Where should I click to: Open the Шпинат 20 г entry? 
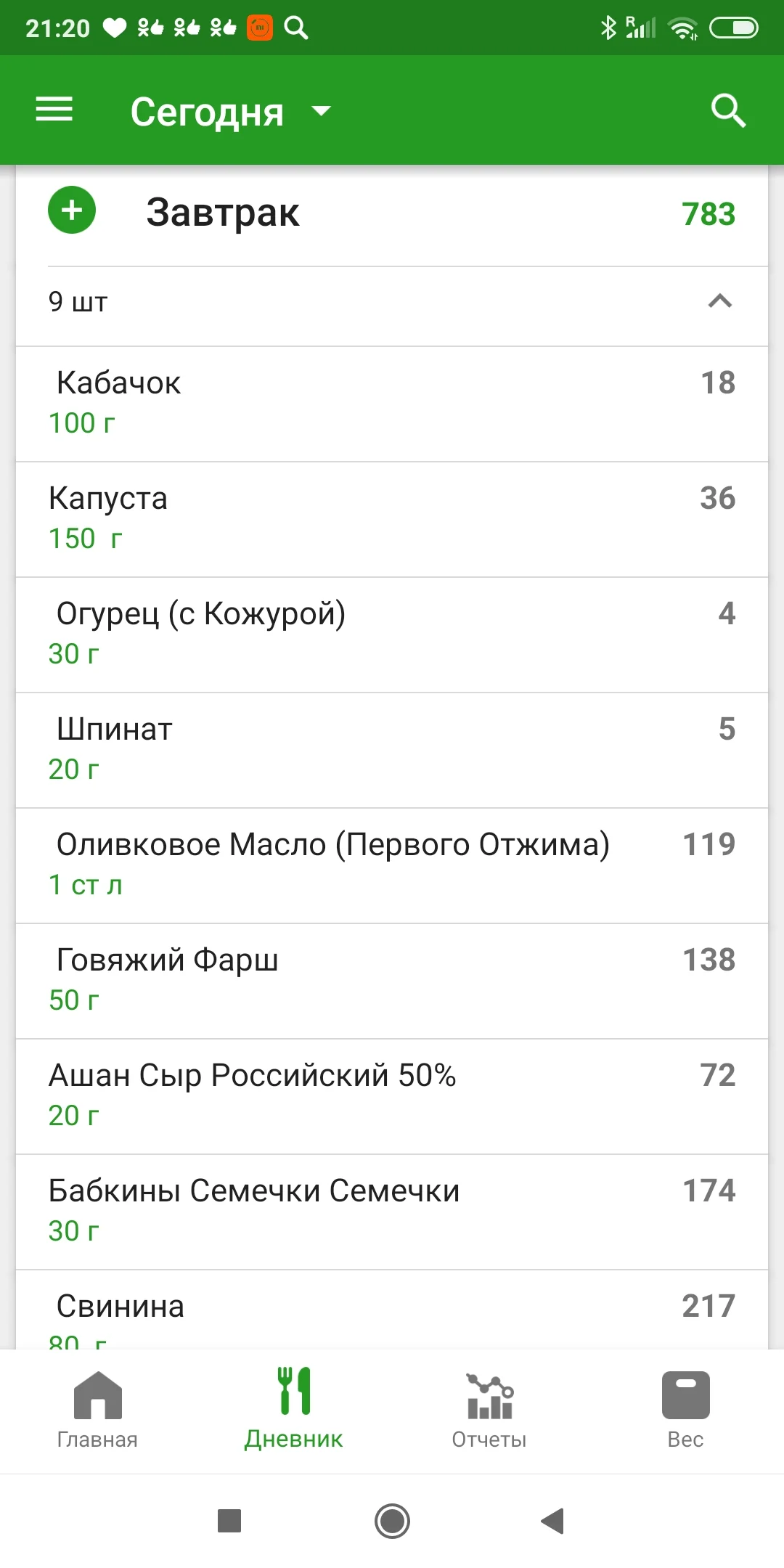[392, 749]
